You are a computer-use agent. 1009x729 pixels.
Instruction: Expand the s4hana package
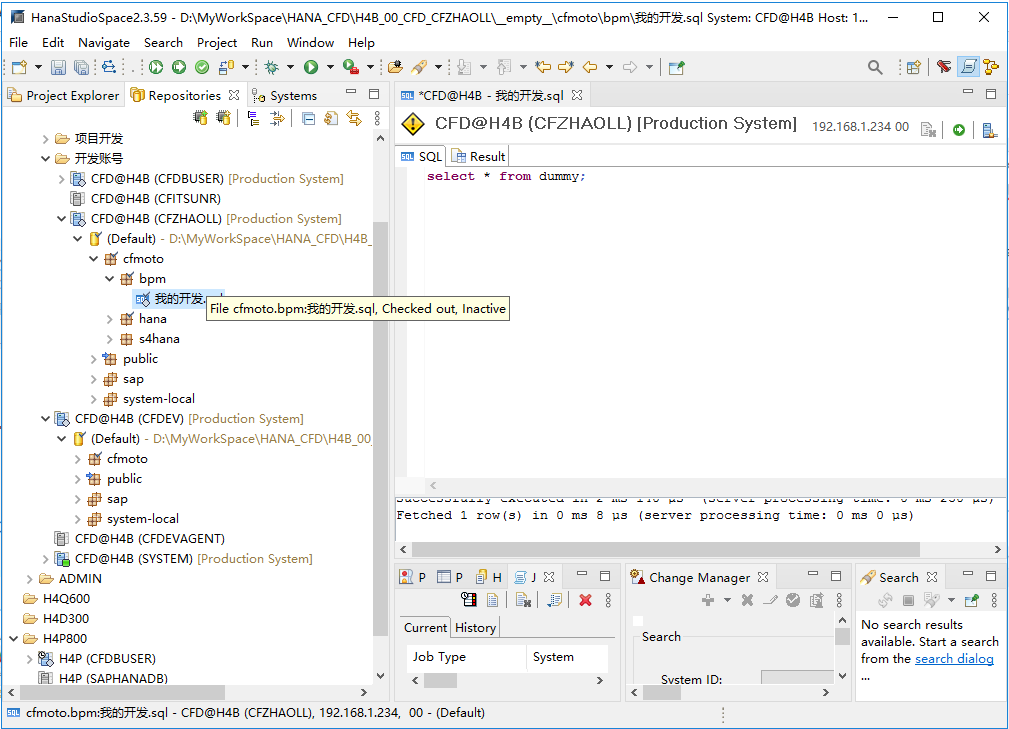pos(109,338)
